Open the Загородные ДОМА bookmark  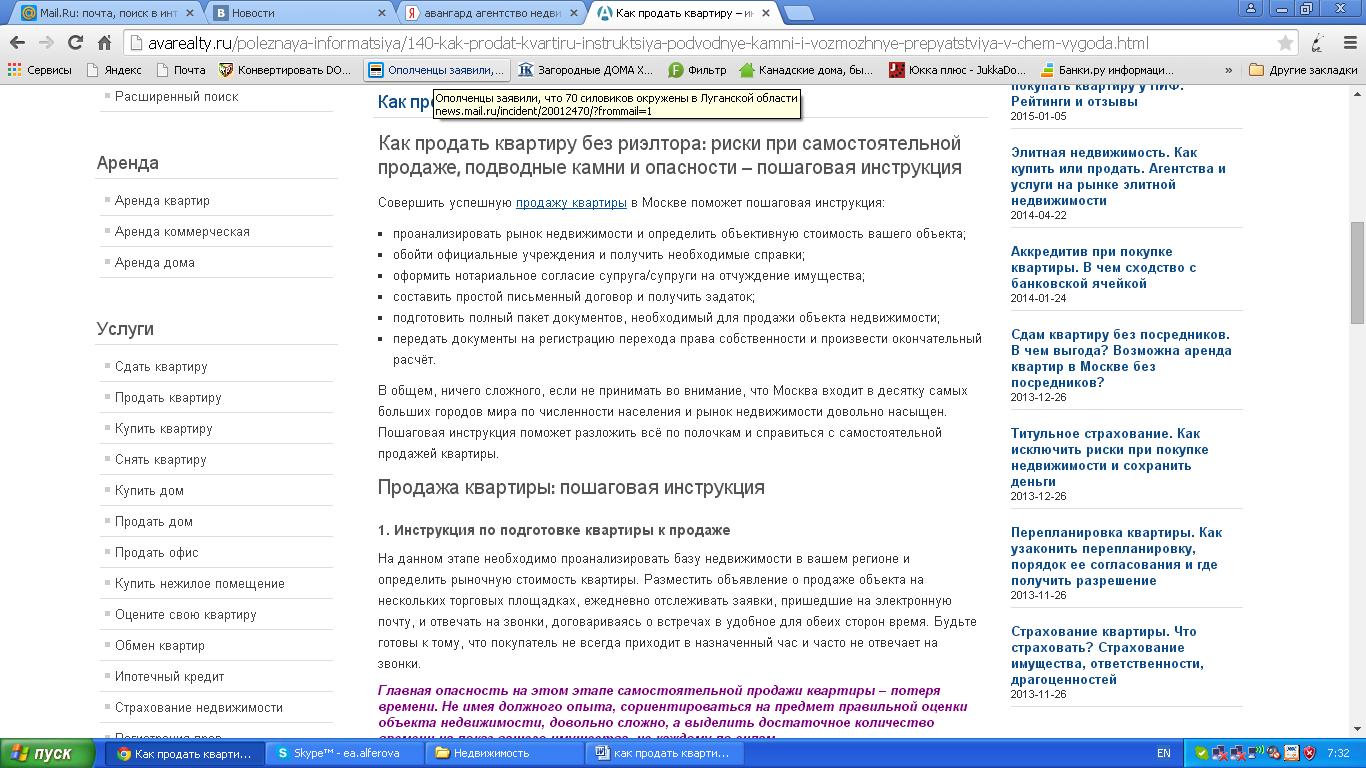click(x=586, y=70)
